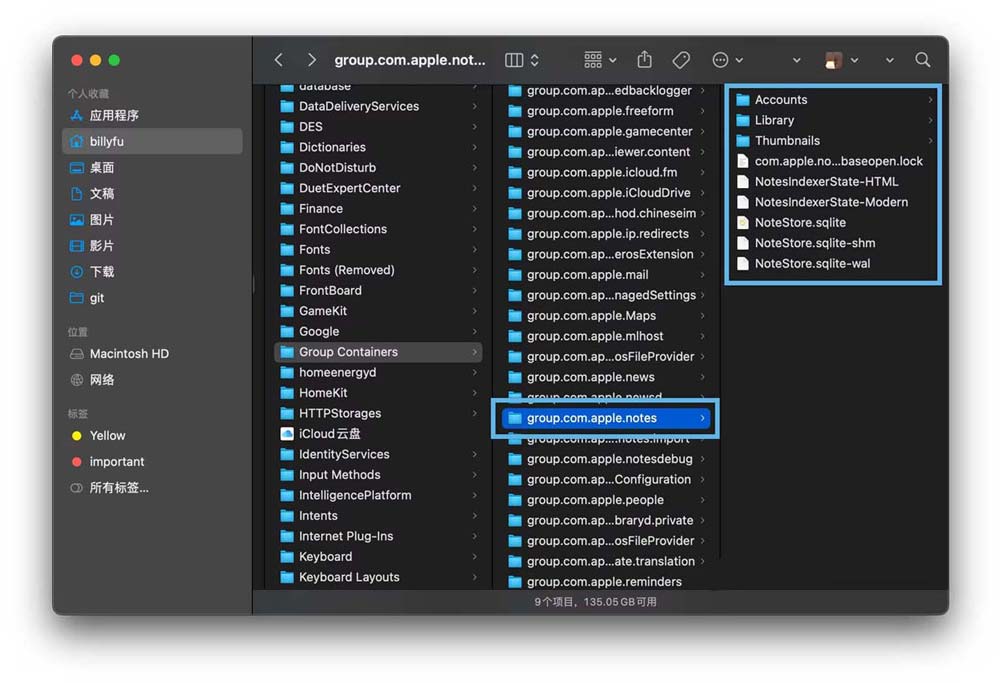
Task: Click the back navigation arrow
Action: click(279, 60)
